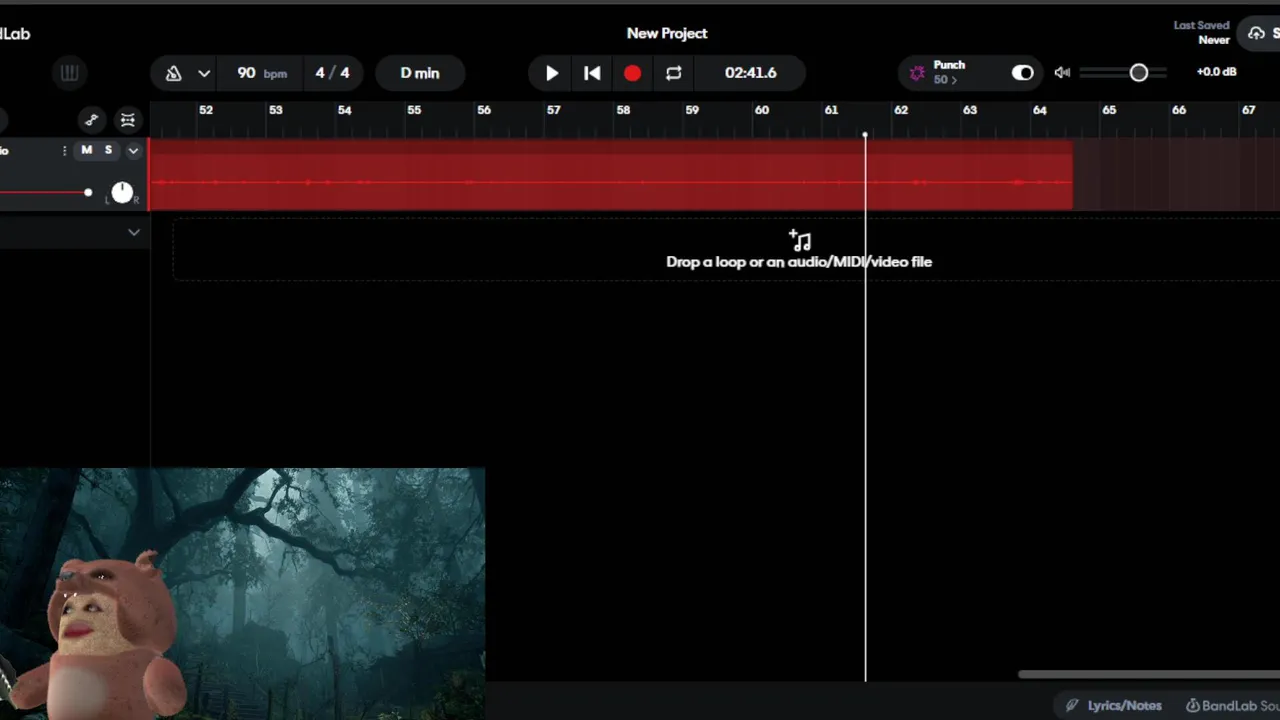Click bar 67 on the timeline ruler
The height and width of the screenshot is (720, 1280).
tap(1248, 110)
